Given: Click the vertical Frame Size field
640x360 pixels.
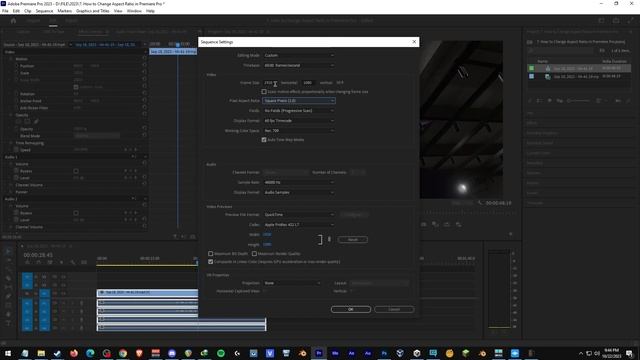Looking at the screenshot, I should point(308,83).
